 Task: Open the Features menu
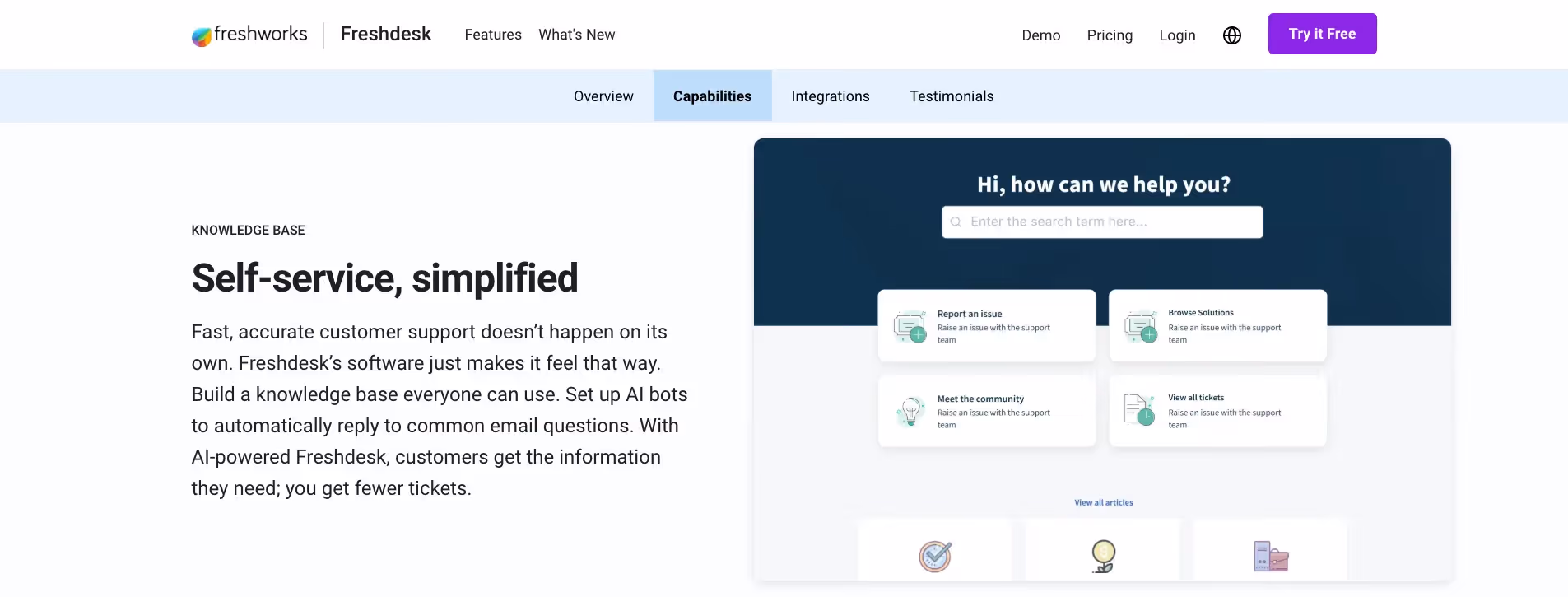tap(493, 35)
